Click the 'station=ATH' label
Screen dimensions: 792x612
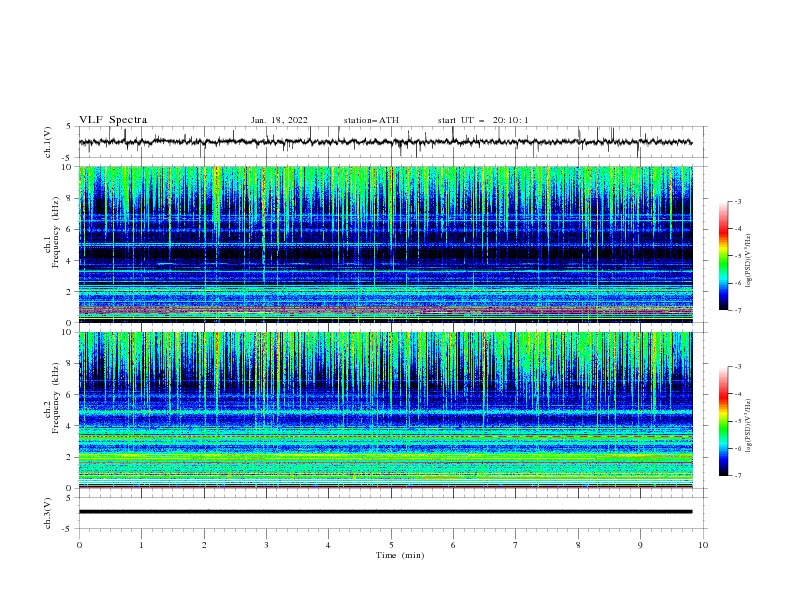click(x=371, y=120)
